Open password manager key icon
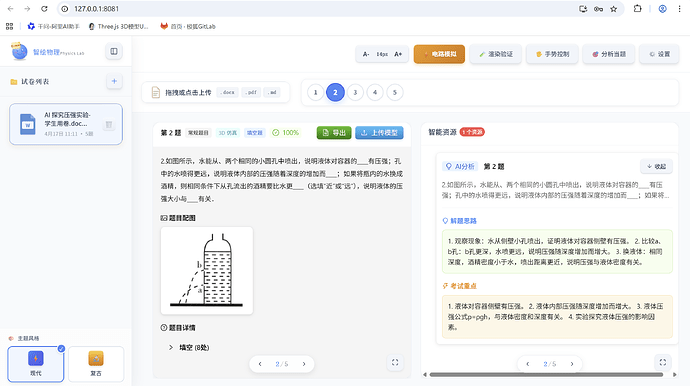 [x=598, y=9]
